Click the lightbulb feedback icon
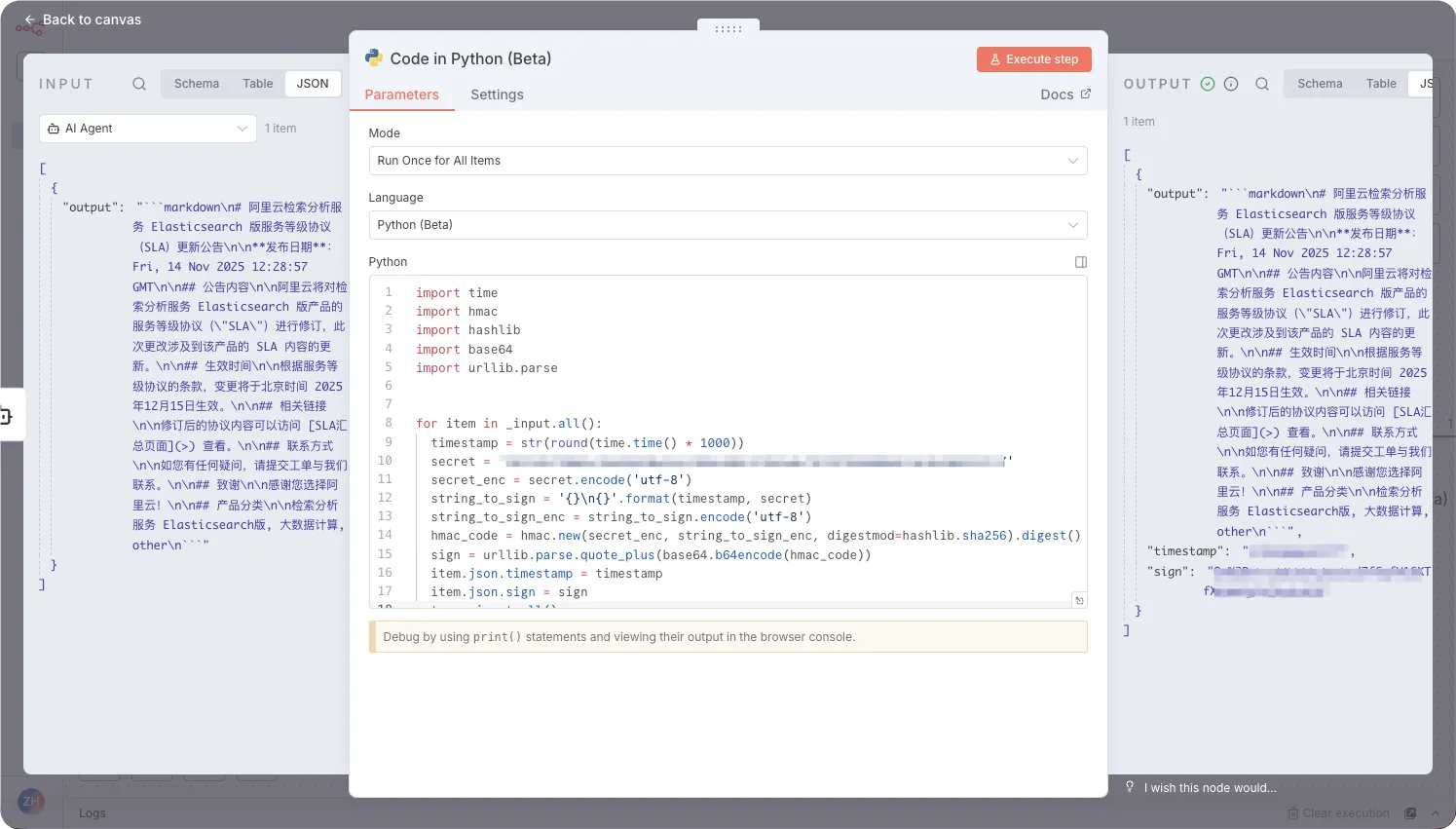 tap(1130, 787)
